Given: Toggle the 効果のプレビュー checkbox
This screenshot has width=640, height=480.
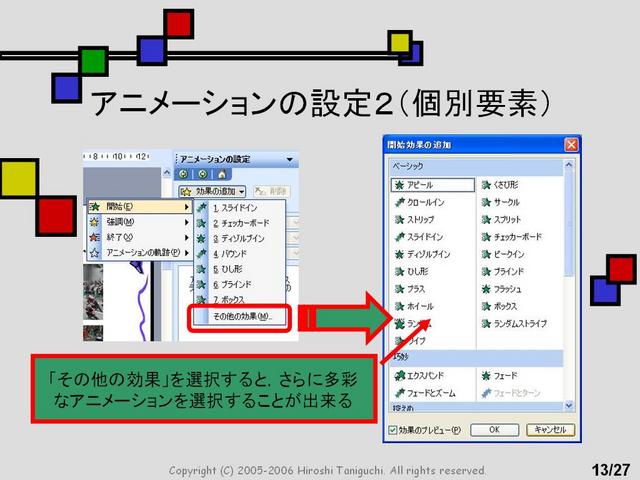Looking at the screenshot, I should (x=393, y=430).
